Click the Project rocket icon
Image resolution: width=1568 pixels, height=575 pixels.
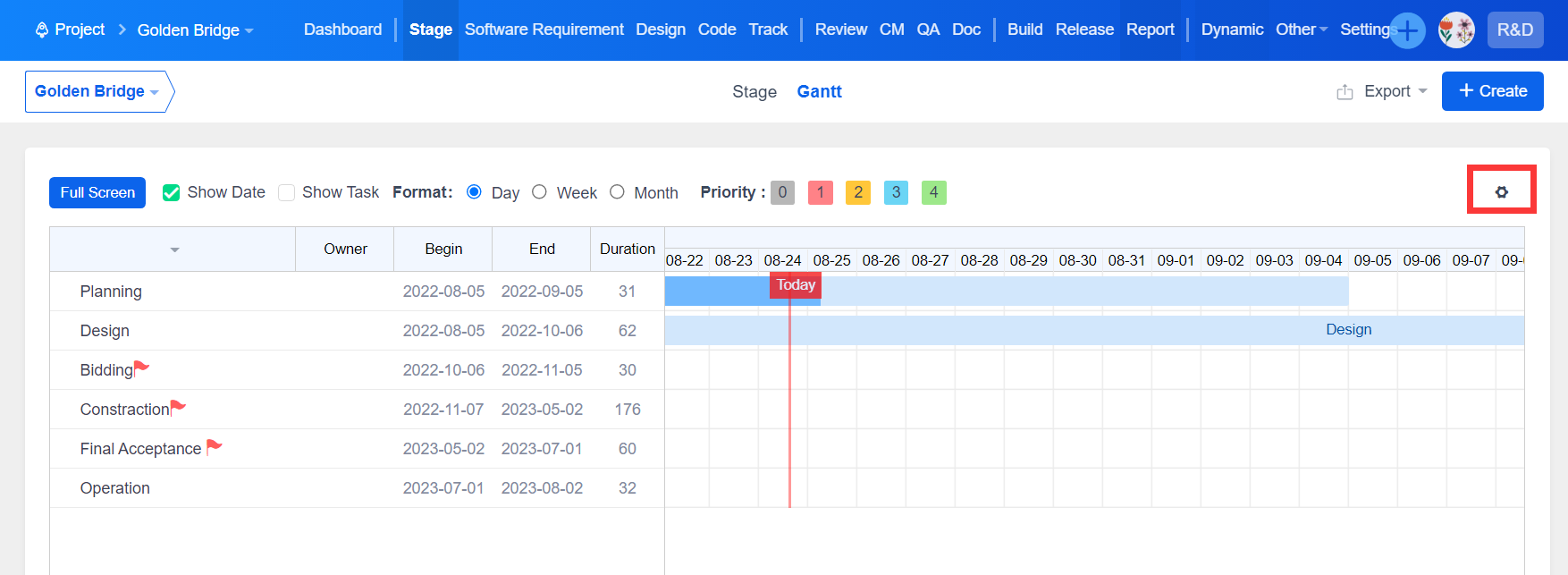coord(41,30)
